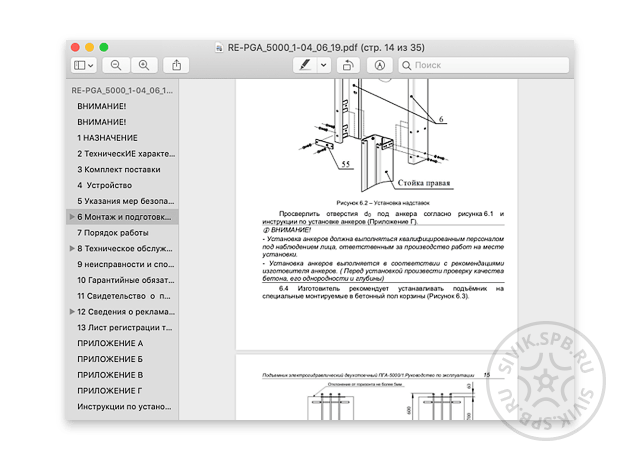This screenshot has height=463, width=642.
Task: Minimize the window with yellow button
Action: click(x=90, y=47)
